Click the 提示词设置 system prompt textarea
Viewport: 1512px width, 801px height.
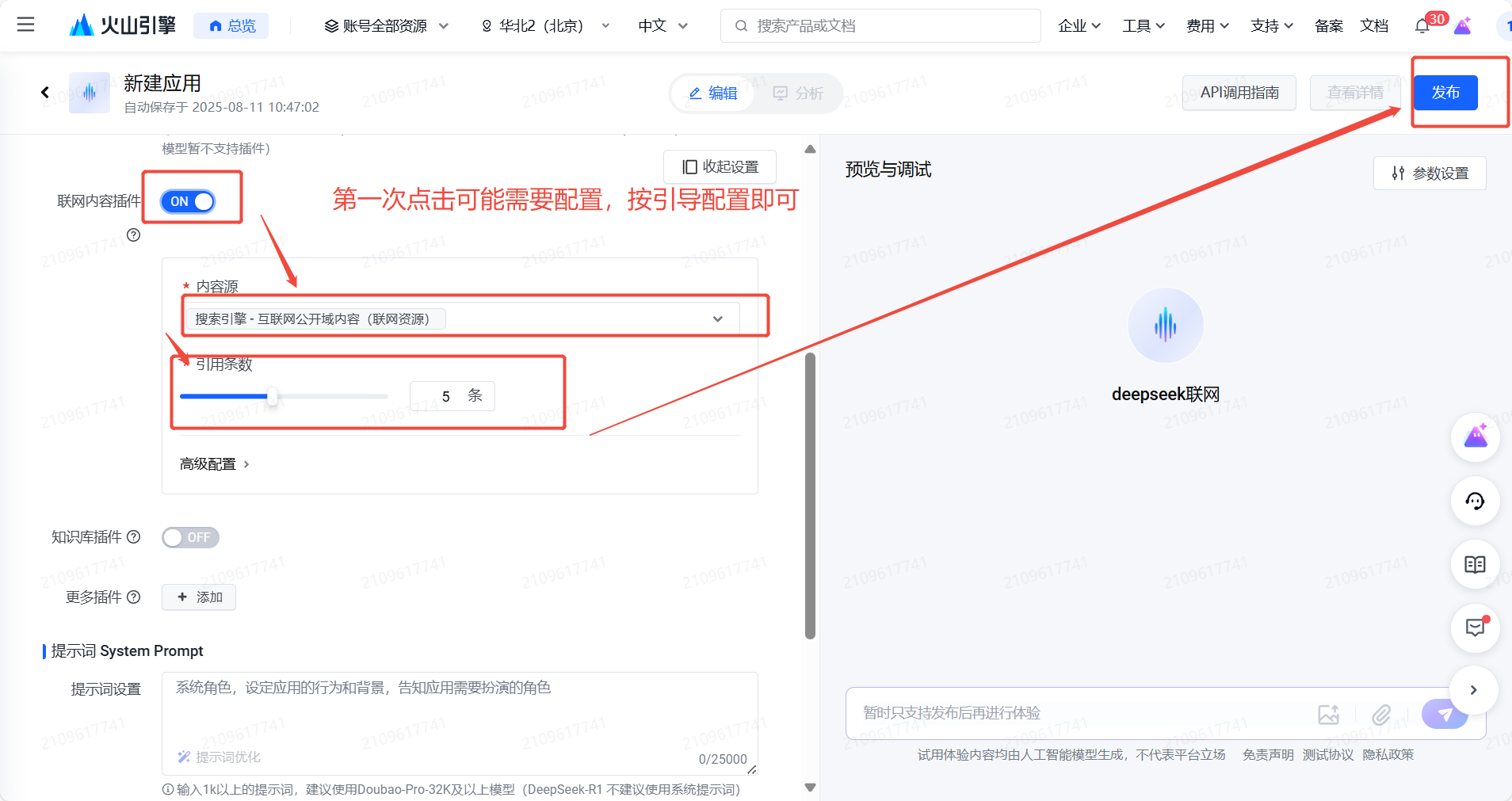[x=460, y=723]
